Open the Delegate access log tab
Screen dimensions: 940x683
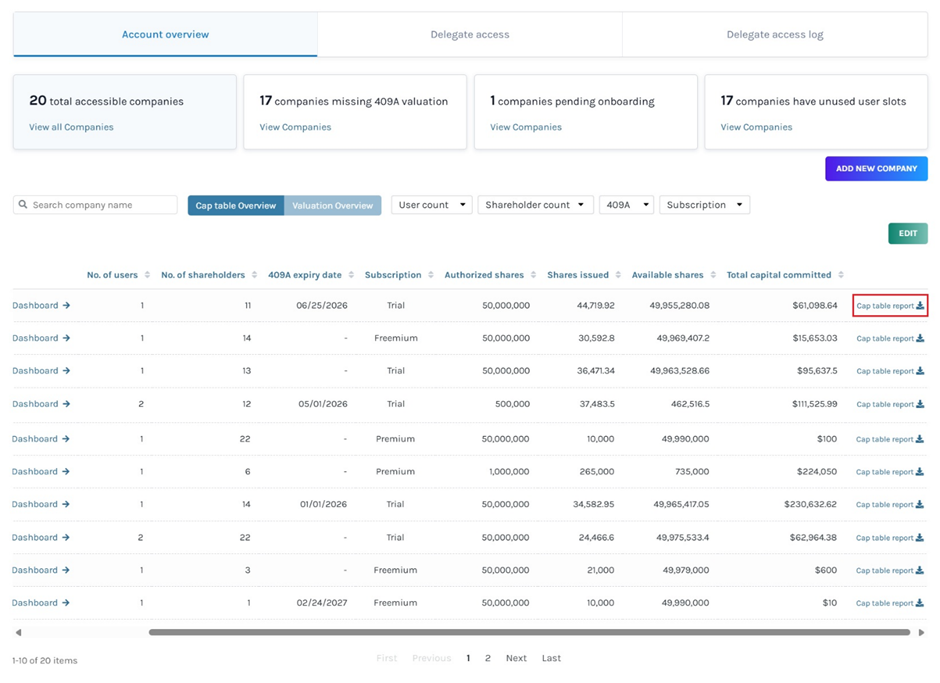[774, 35]
